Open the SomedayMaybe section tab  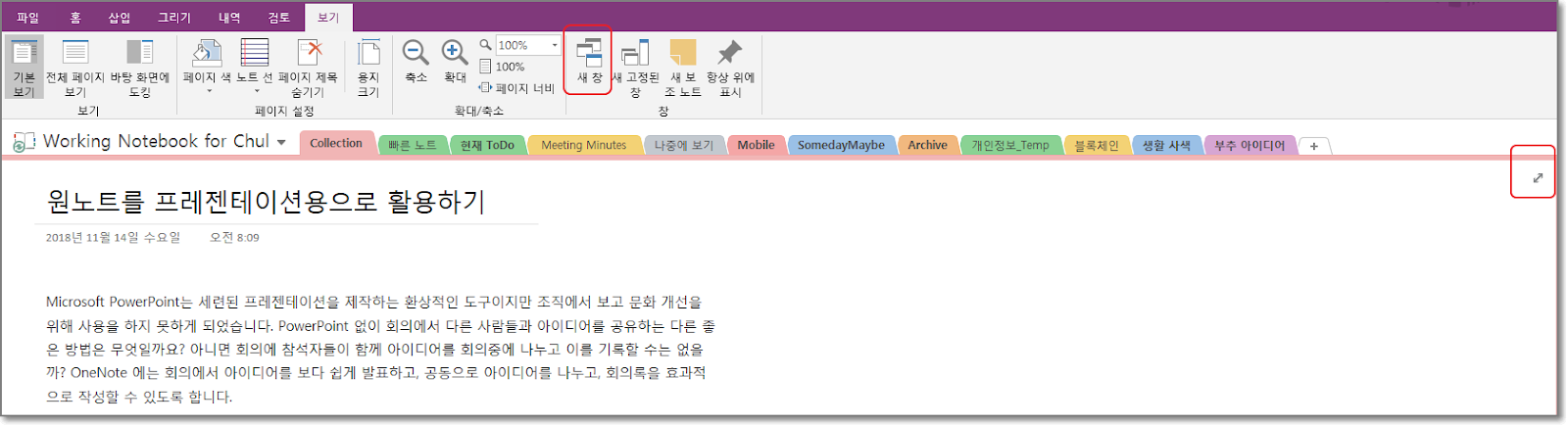click(841, 145)
